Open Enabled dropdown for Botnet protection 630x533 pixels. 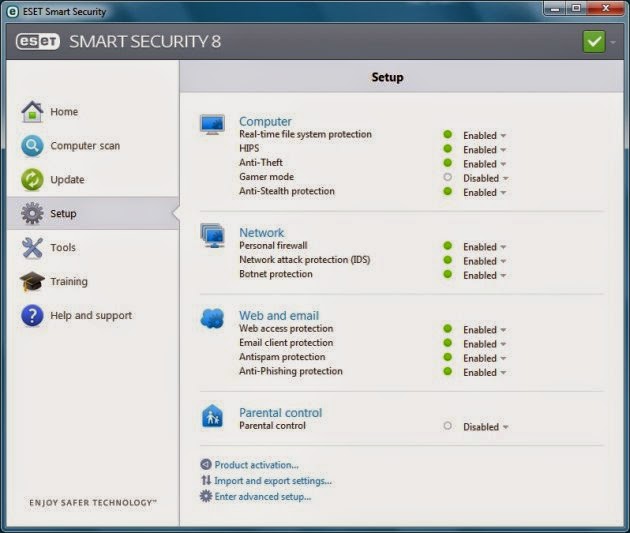[x=484, y=276]
